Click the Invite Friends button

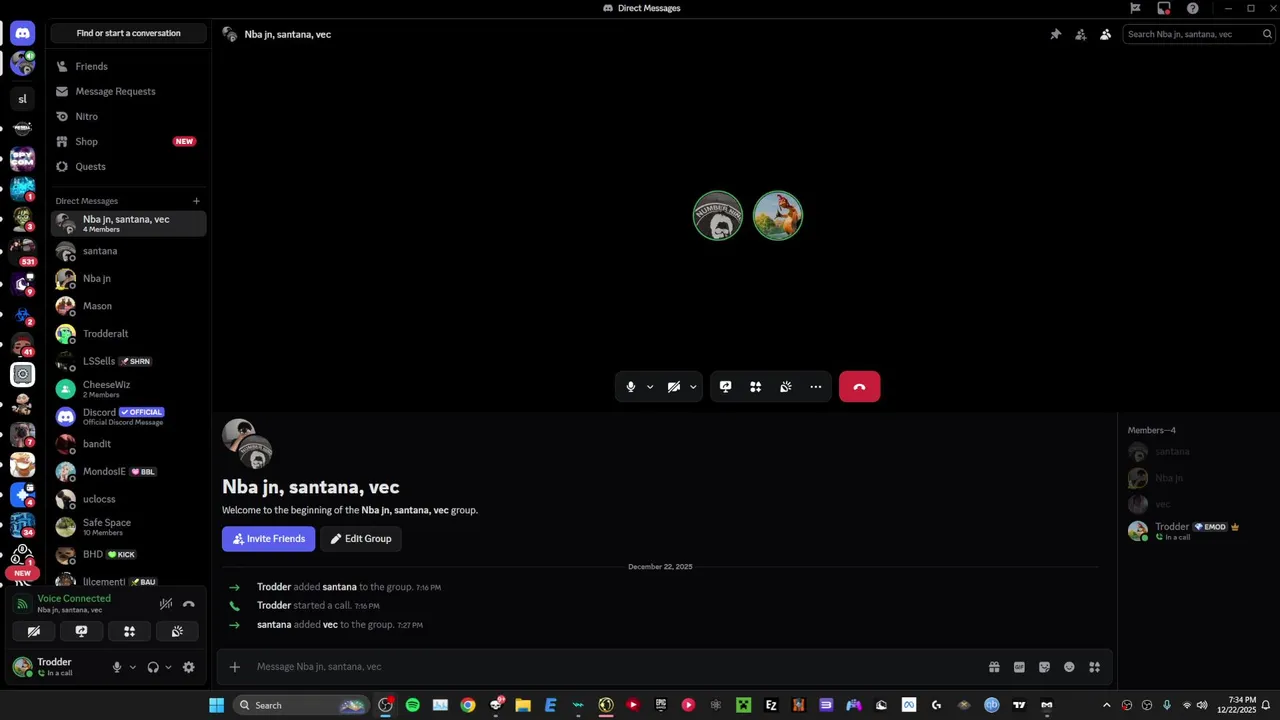269,539
